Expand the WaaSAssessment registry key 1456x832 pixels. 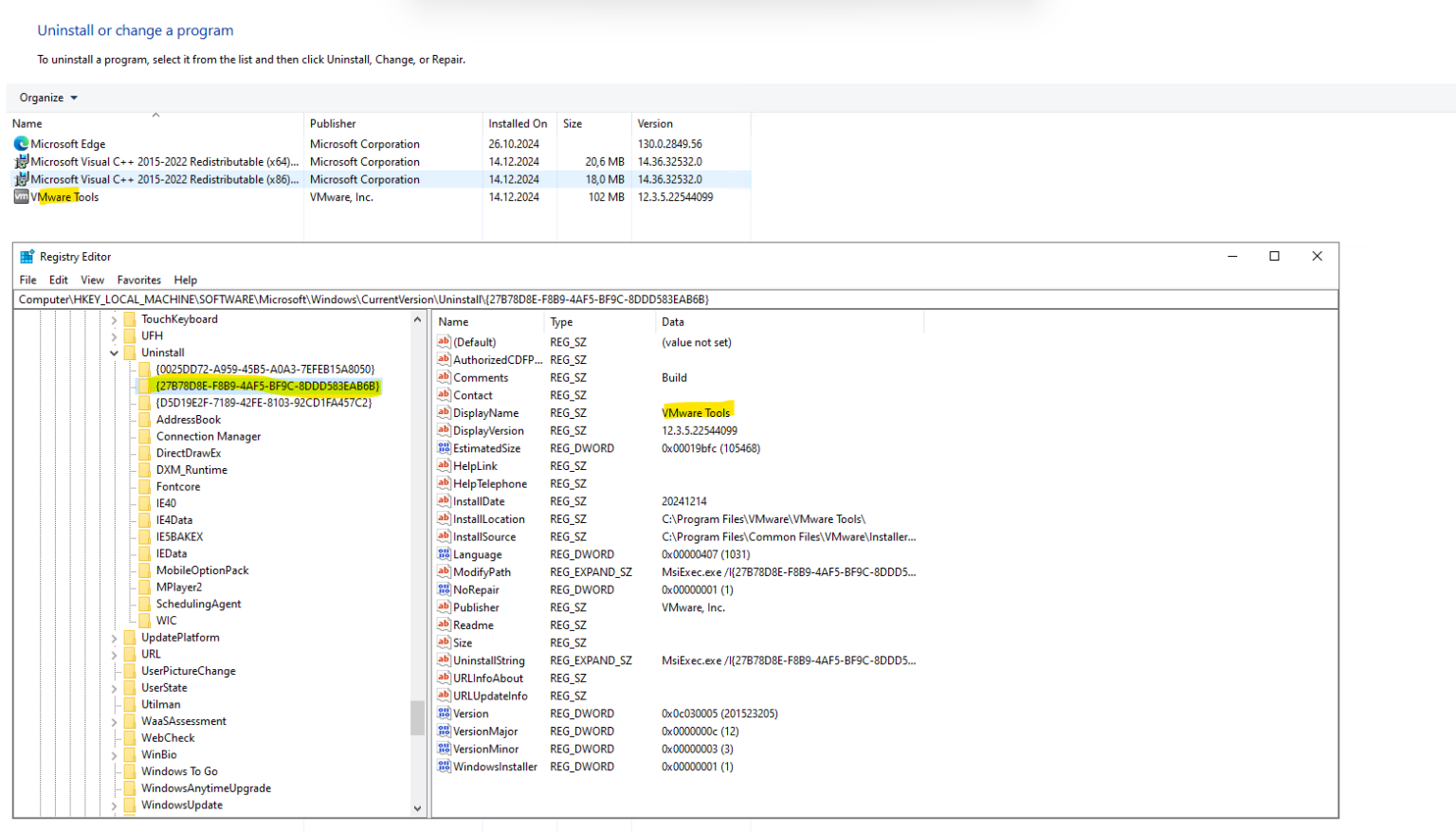pos(114,720)
